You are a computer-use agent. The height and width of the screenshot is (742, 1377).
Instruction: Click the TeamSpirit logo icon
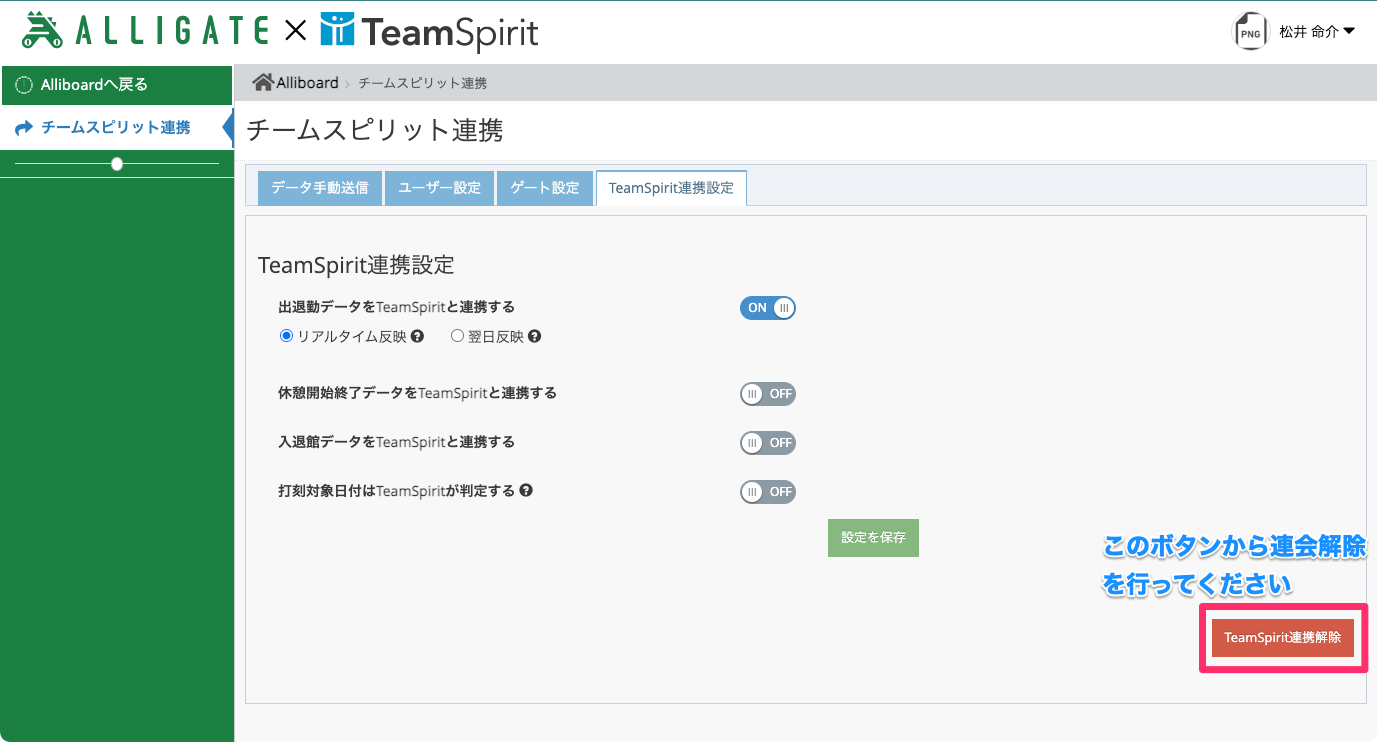point(337,30)
